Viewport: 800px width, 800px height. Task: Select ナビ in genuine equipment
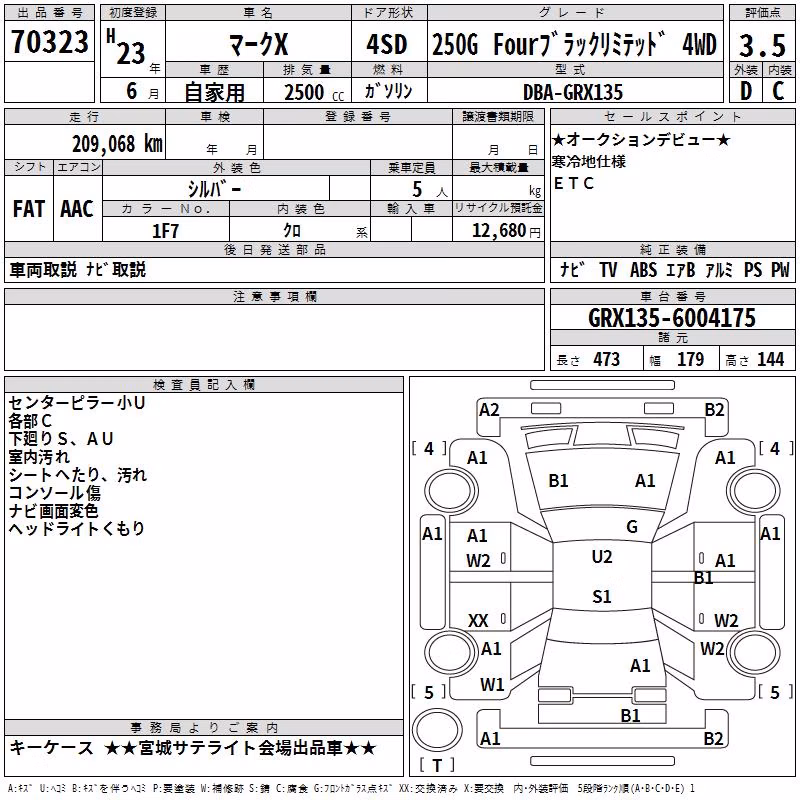tap(572, 269)
